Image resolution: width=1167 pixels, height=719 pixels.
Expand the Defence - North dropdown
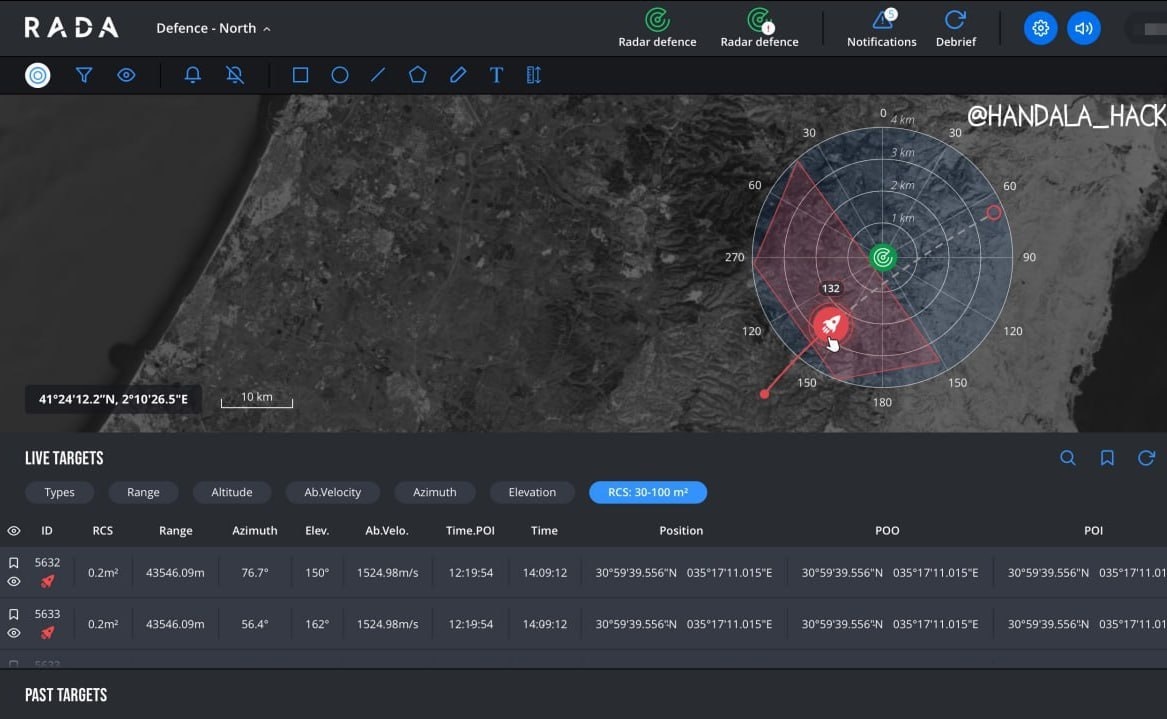(213, 28)
